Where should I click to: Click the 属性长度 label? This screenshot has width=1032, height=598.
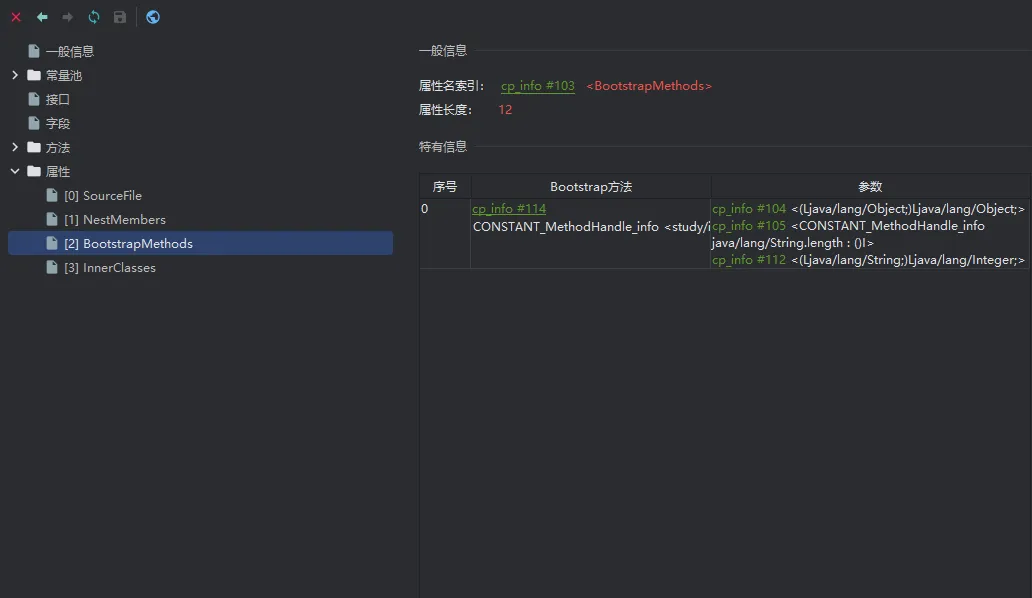tap(445, 110)
